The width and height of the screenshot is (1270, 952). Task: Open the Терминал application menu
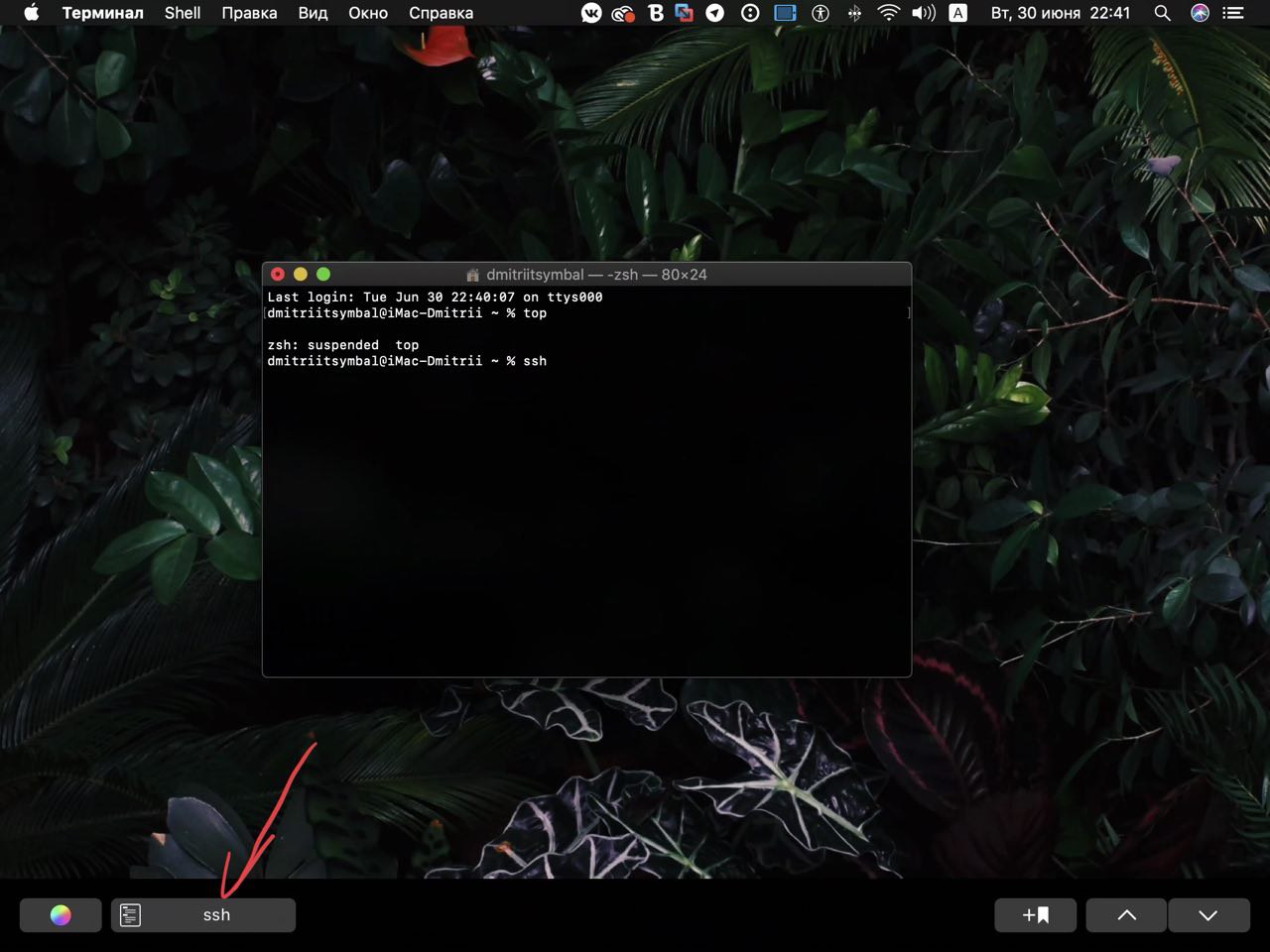tap(103, 13)
